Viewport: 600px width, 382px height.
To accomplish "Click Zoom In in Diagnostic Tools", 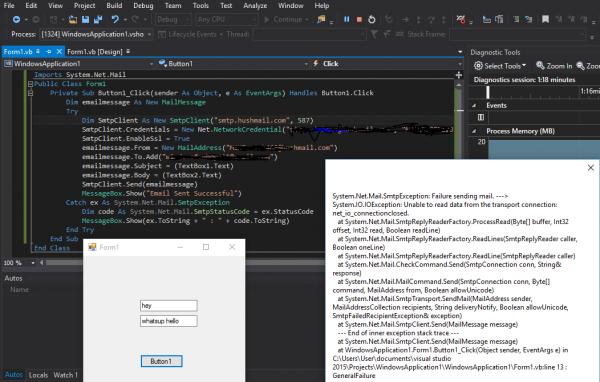I will (554, 66).
